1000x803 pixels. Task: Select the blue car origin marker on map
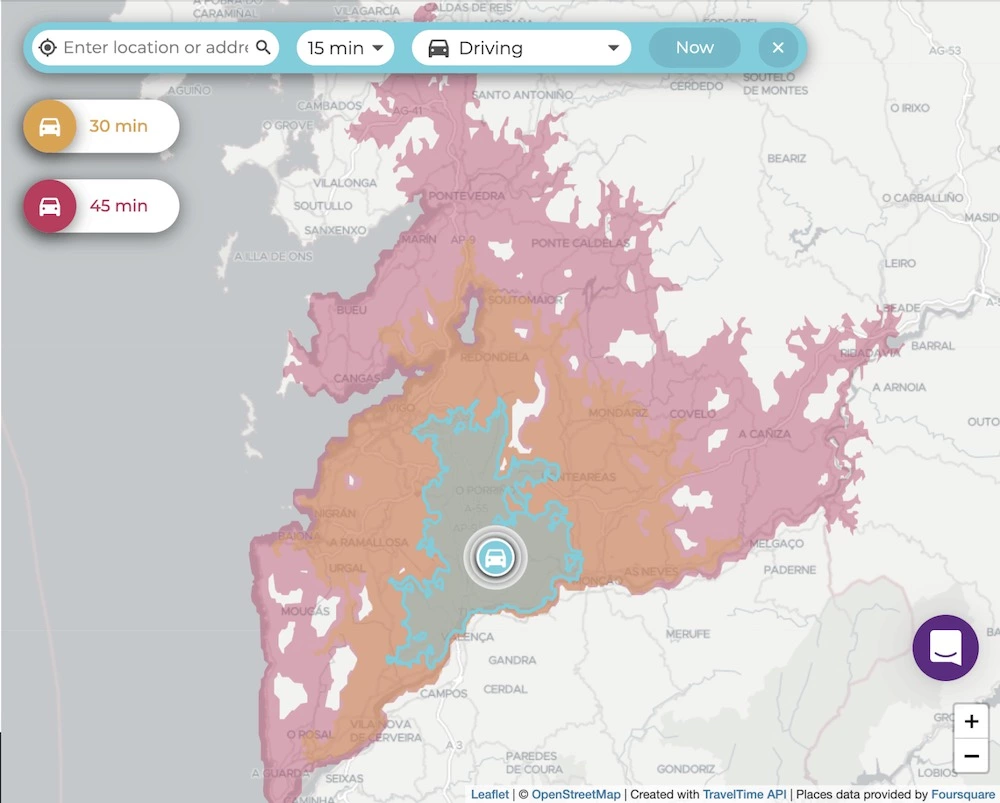point(494,558)
